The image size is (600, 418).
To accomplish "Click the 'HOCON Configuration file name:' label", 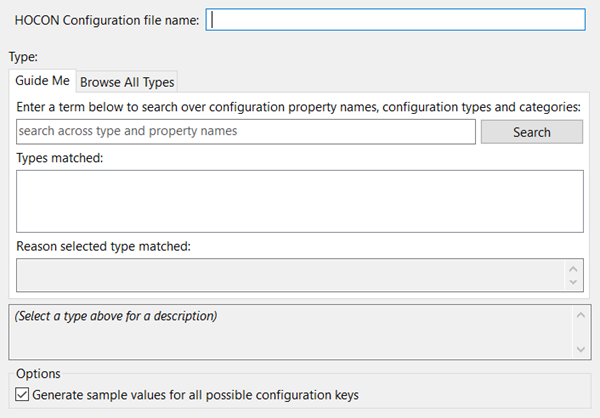I will 107,20.
